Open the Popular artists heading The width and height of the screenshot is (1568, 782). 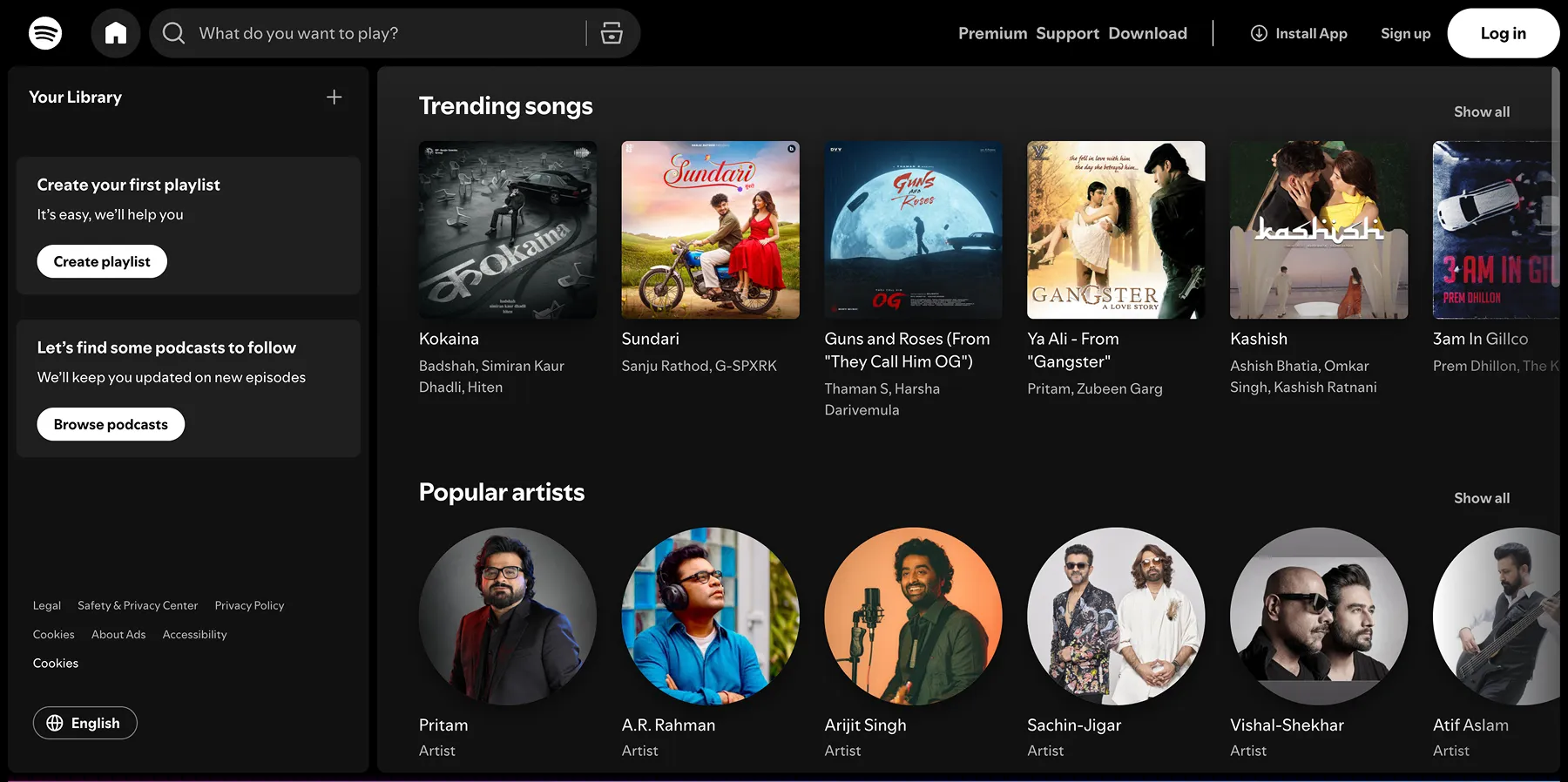pyautogui.click(x=502, y=492)
